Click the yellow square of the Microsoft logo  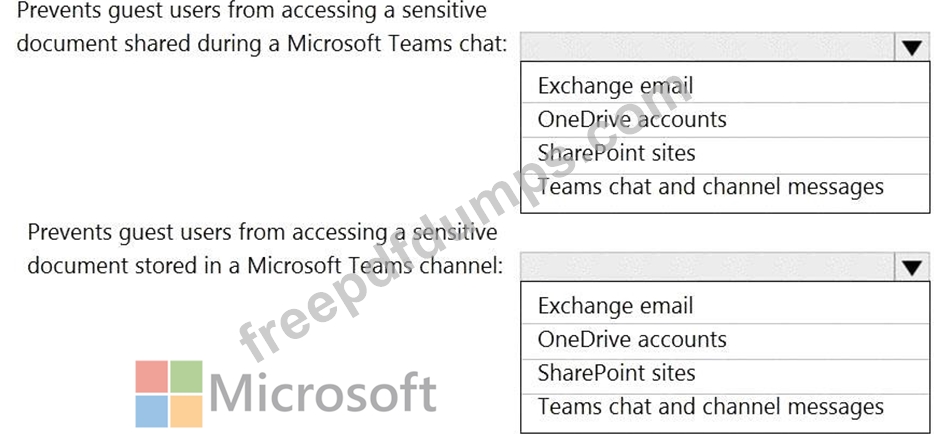(186, 411)
